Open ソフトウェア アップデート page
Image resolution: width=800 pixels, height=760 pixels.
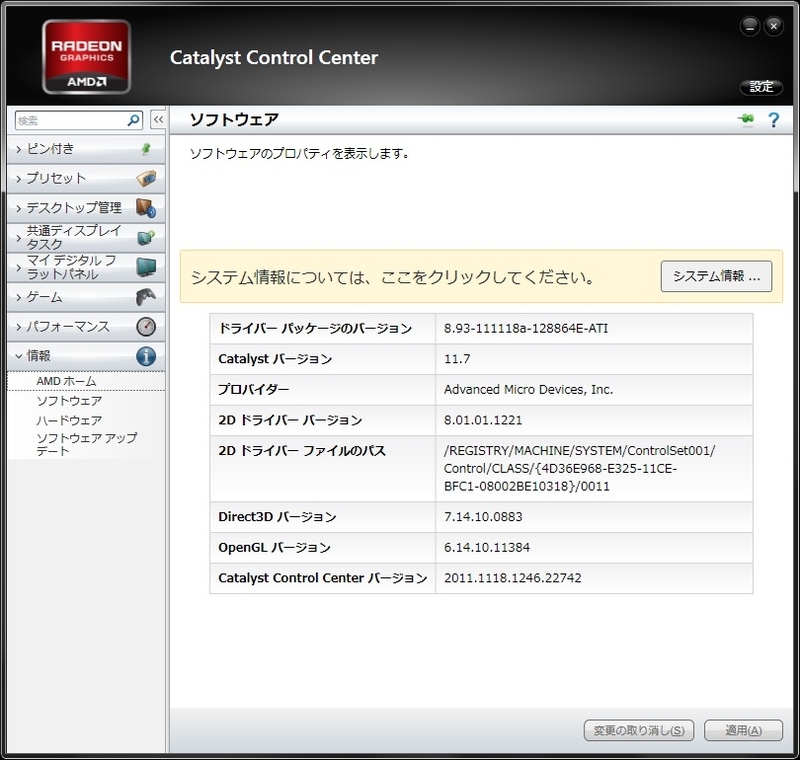(86, 444)
